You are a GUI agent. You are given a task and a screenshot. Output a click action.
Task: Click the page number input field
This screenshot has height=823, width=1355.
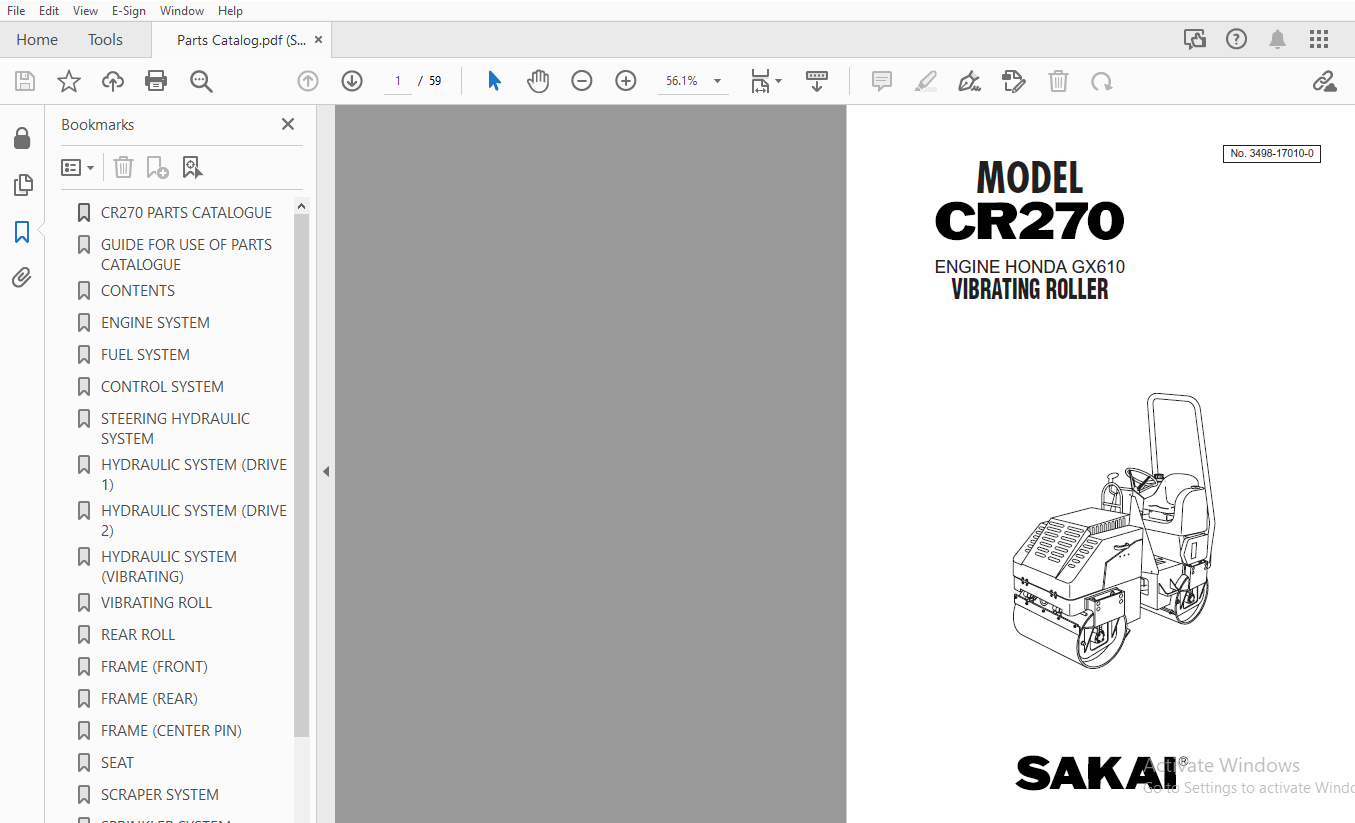click(x=398, y=81)
